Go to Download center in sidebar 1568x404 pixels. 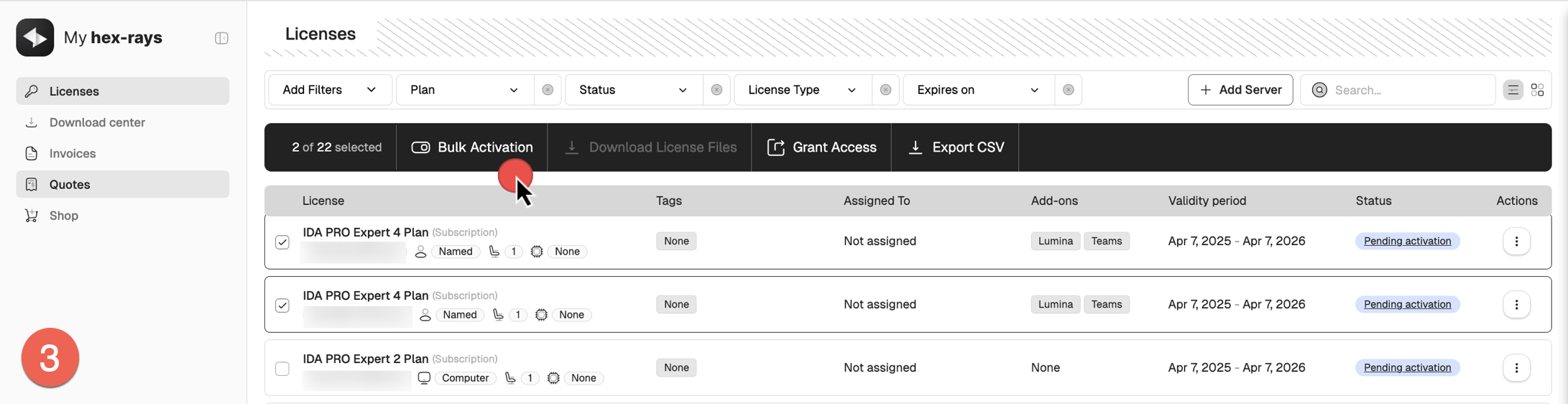click(97, 122)
